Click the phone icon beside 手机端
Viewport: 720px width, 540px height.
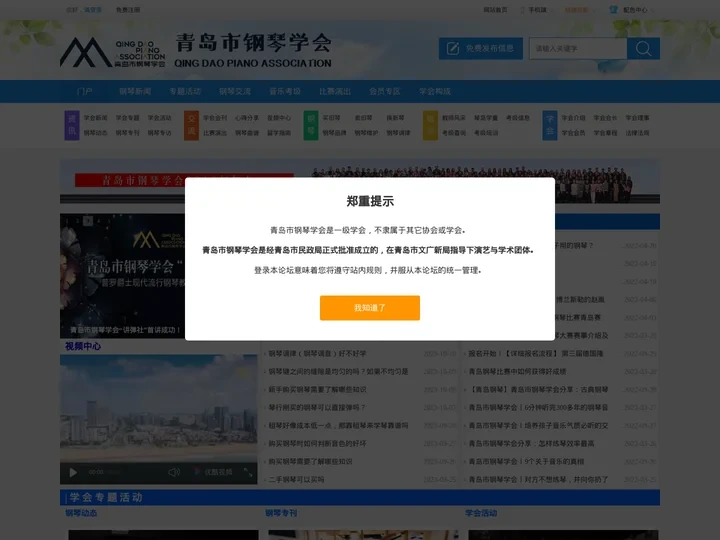point(522,10)
